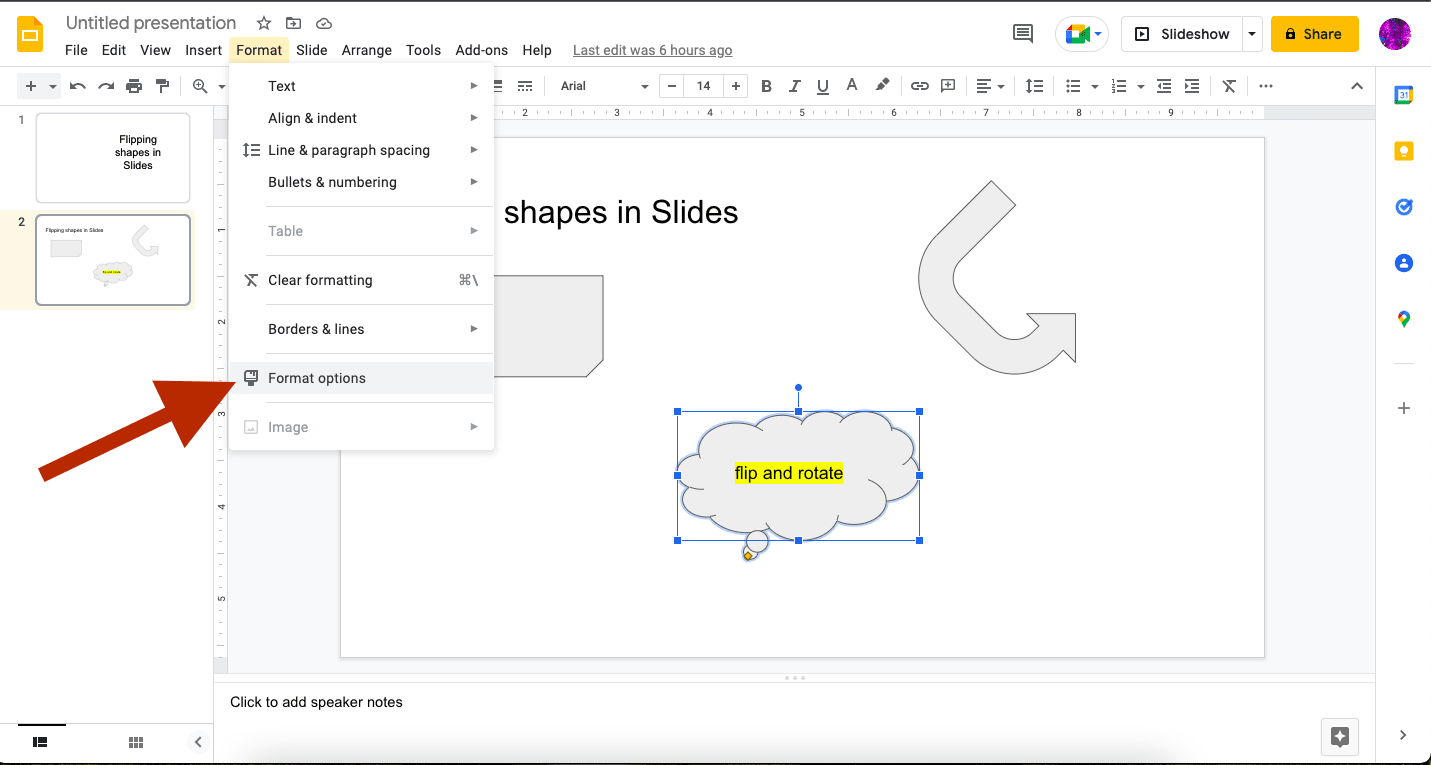Open Google Keep in the right sidebar
The image size is (1431, 765).
pyautogui.click(x=1403, y=151)
